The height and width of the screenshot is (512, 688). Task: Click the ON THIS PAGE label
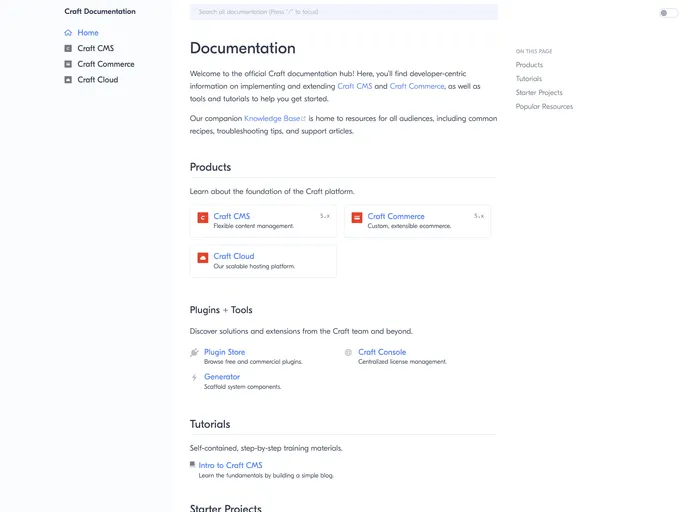click(534, 51)
